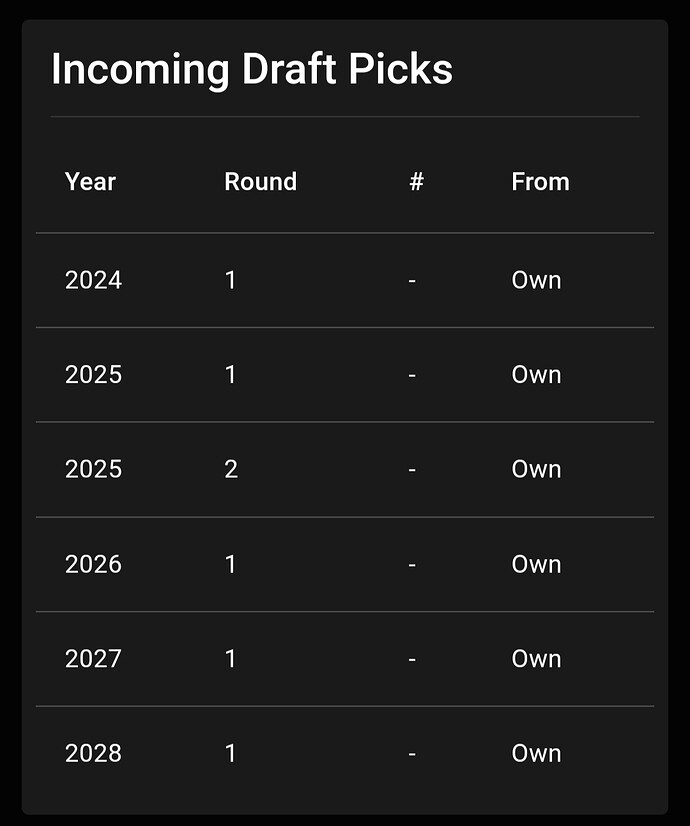The height and width of the screenshot is (826, 690).
Task: Select the 2028 year cell
Action: [93, 753]
